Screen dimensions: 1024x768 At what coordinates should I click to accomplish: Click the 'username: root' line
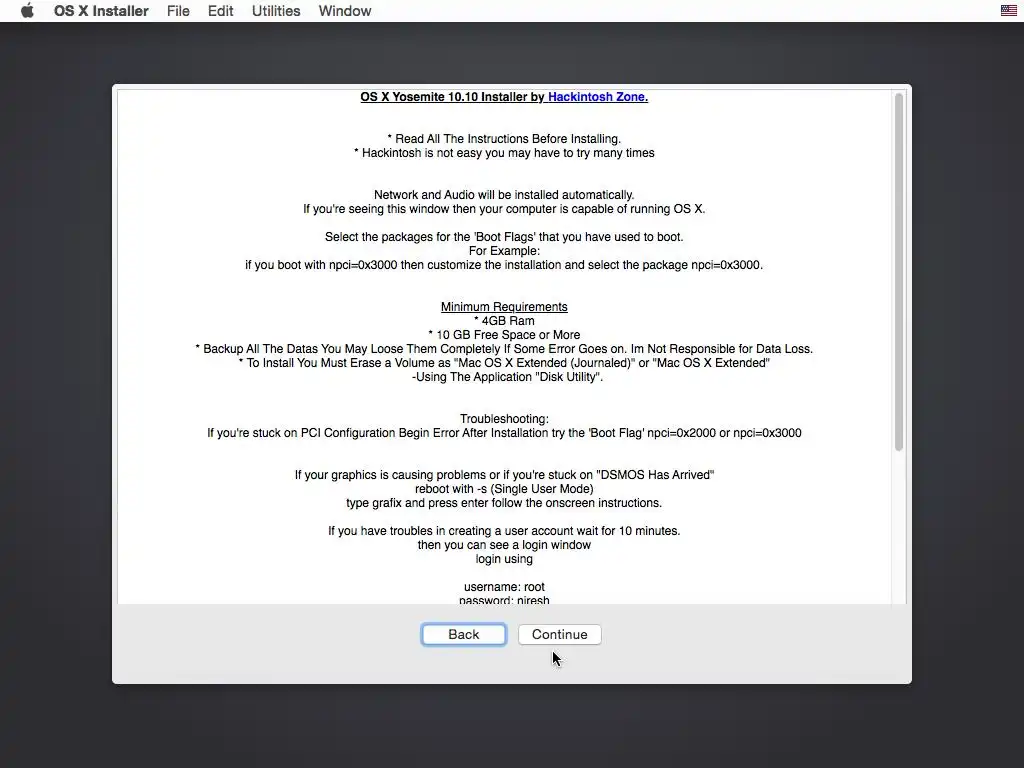(504, 587)
